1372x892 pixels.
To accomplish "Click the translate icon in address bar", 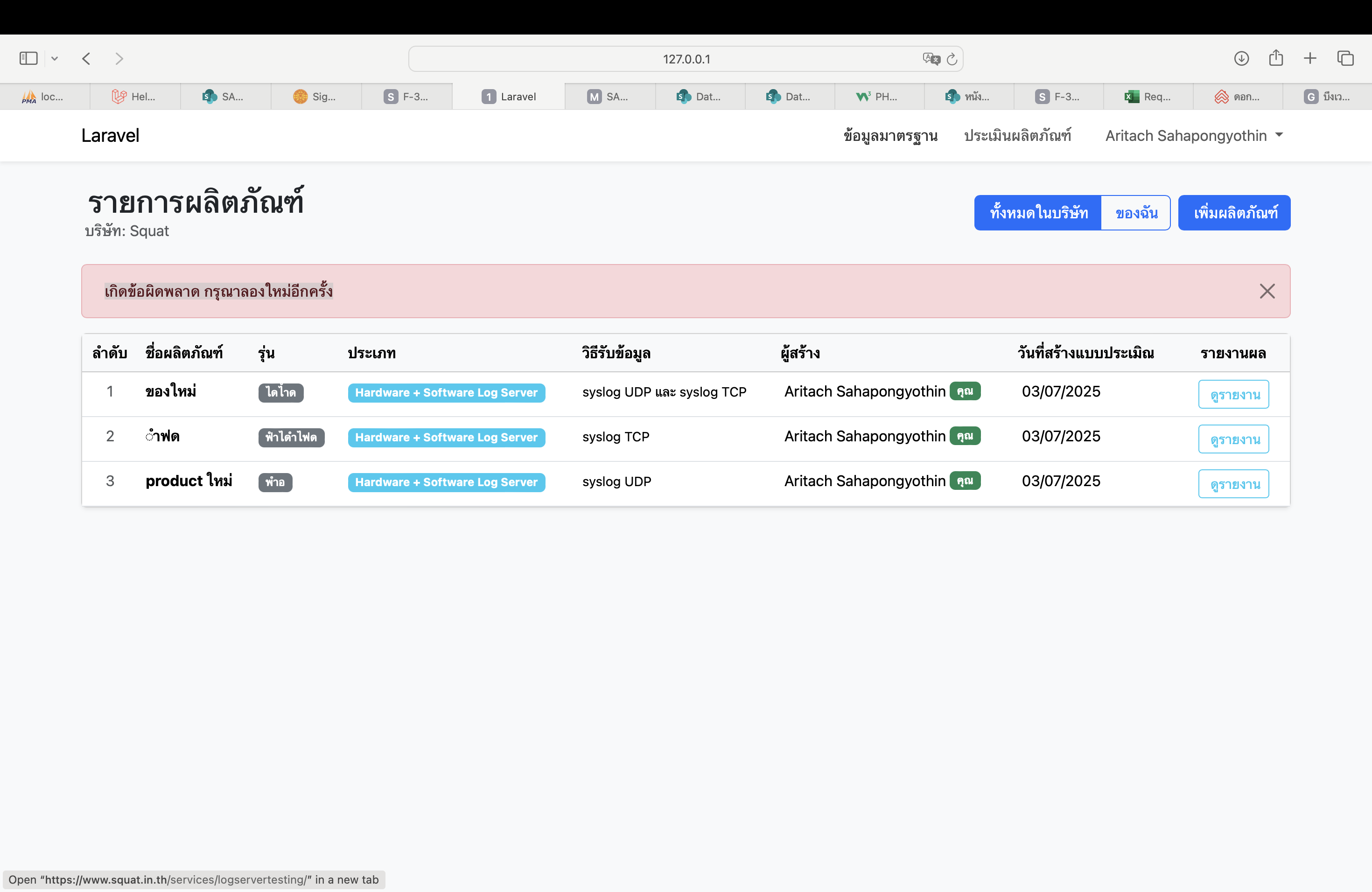I will 931,59.
